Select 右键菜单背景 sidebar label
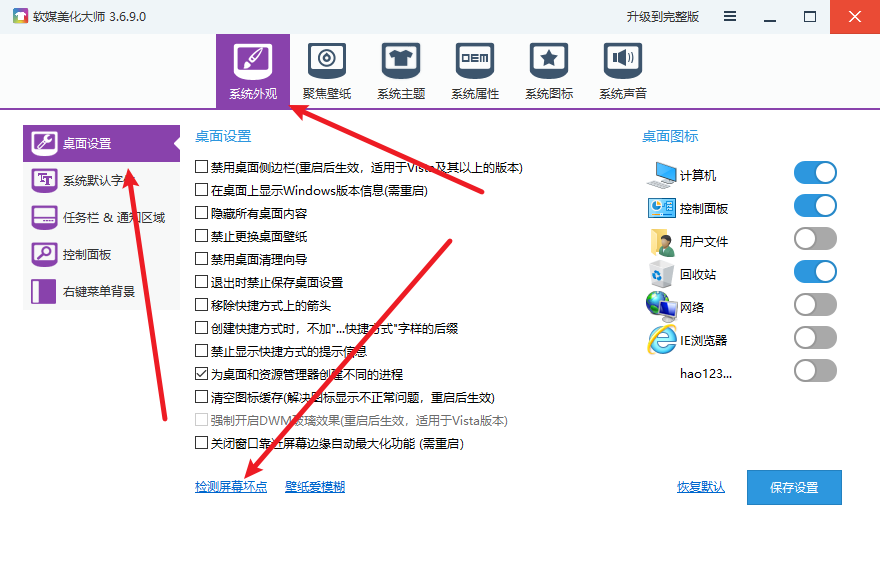The height and width of the screenshot is (587, 880). (99, 292)
